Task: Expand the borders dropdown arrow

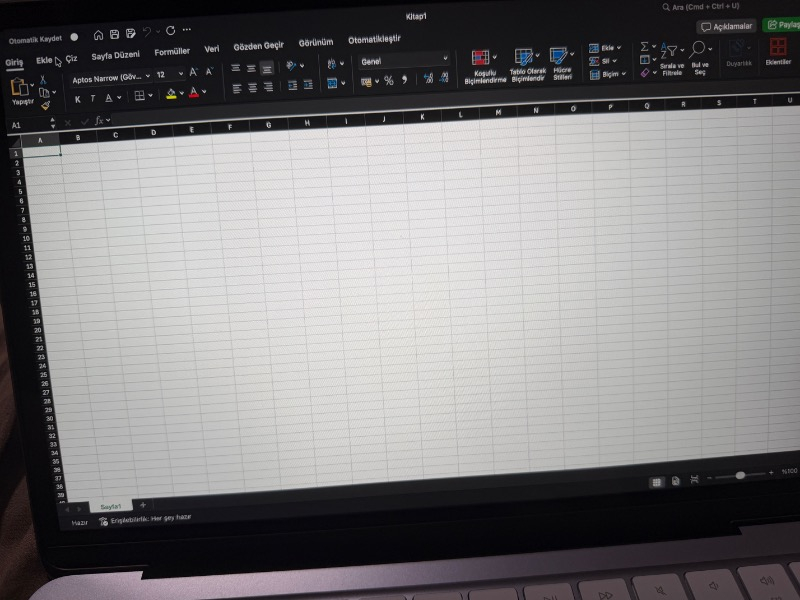Action: coord(151,95)
